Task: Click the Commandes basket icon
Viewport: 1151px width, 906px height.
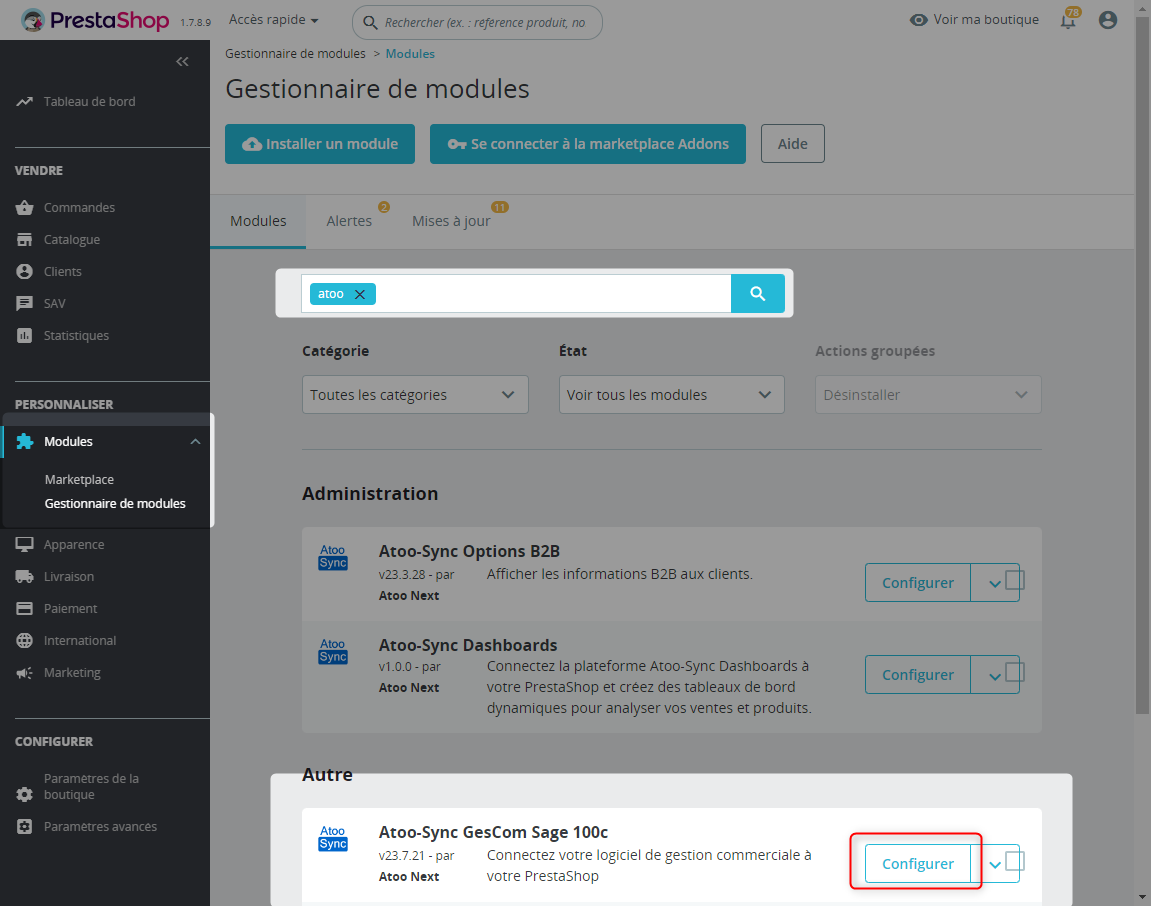Action: (24, 208)
